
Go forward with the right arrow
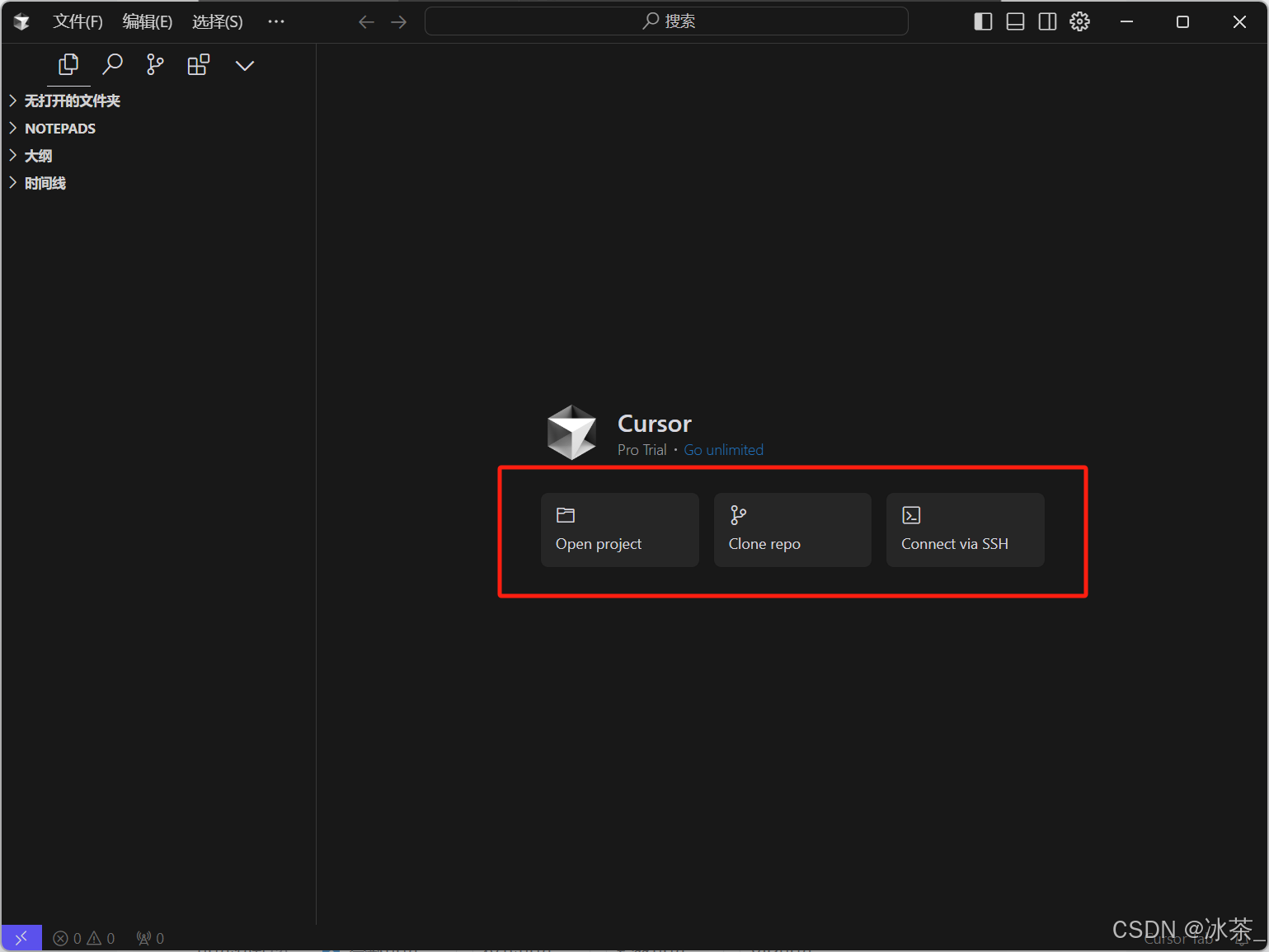(399, 21)
